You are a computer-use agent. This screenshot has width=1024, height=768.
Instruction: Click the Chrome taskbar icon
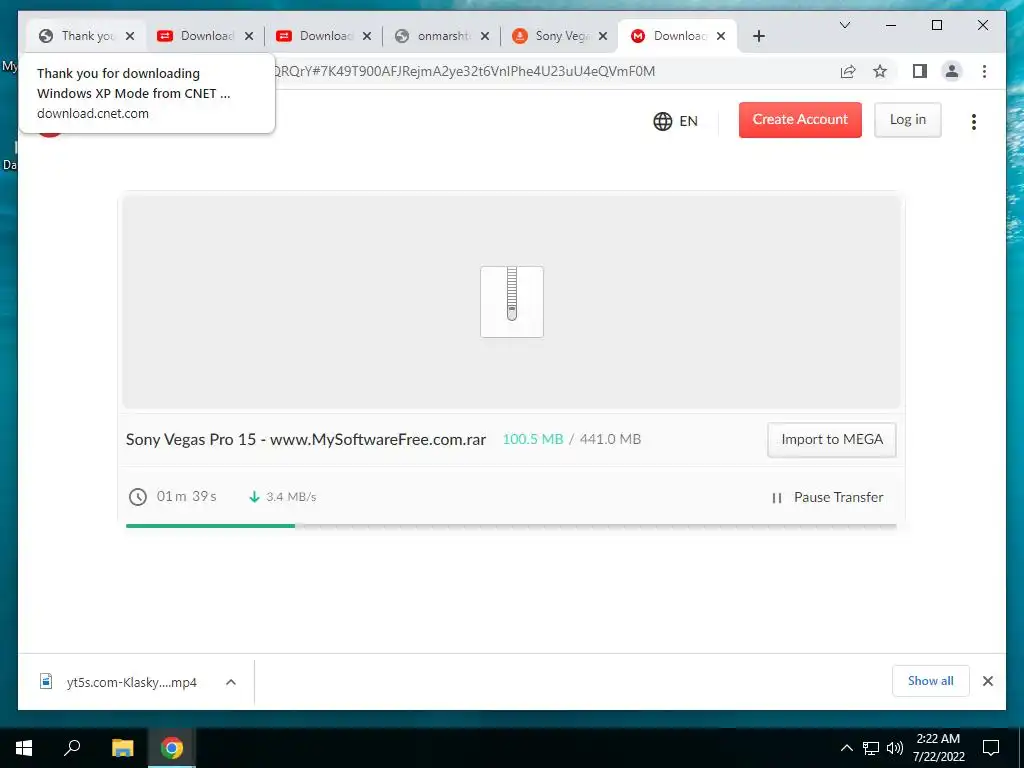pos(172,748)
